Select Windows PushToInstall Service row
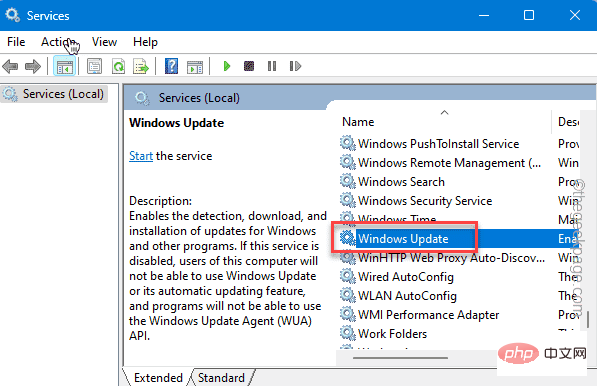The height and width of the screenshot is (386, 597). click(460, 144)
